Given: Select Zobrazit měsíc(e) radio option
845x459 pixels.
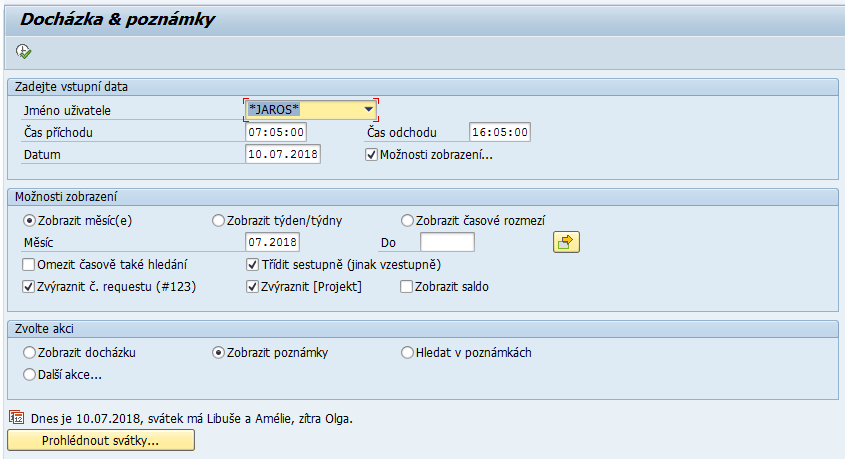Looking at the screenshot, I should click(x=29, y=221).
